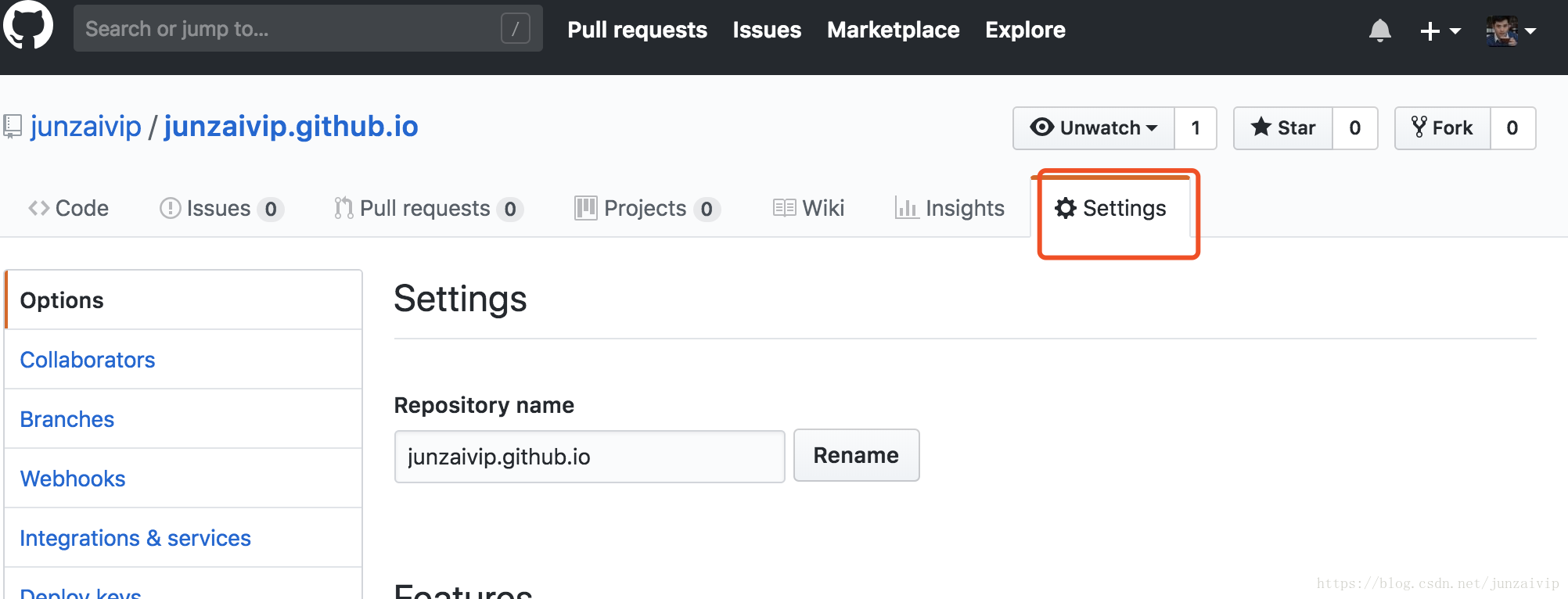Screen dimensions: 1568x599
Task: Switch to the Wiki tab
Action: [x=809, y=208]
